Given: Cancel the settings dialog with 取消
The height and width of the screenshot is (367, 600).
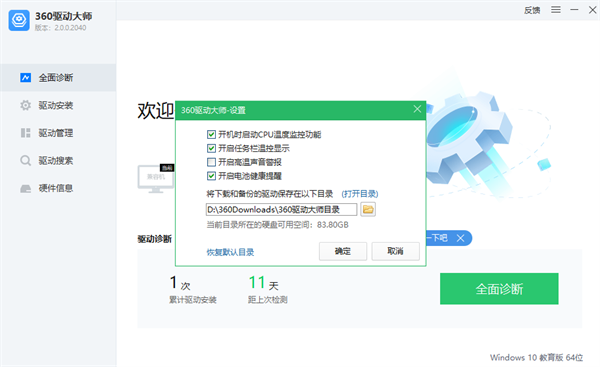Looking at the screenshot, I should point(395,251).
